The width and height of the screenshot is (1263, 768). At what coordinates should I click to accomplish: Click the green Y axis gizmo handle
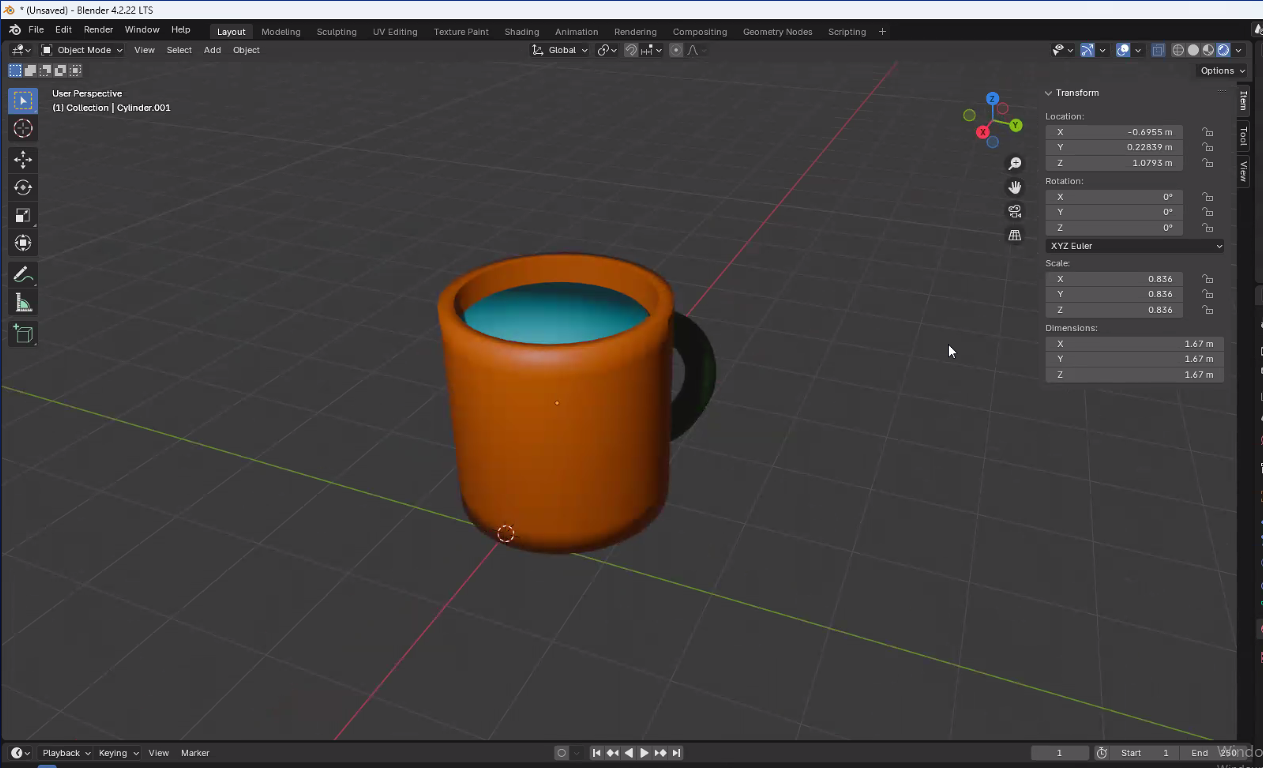[x=1015, y=125]
